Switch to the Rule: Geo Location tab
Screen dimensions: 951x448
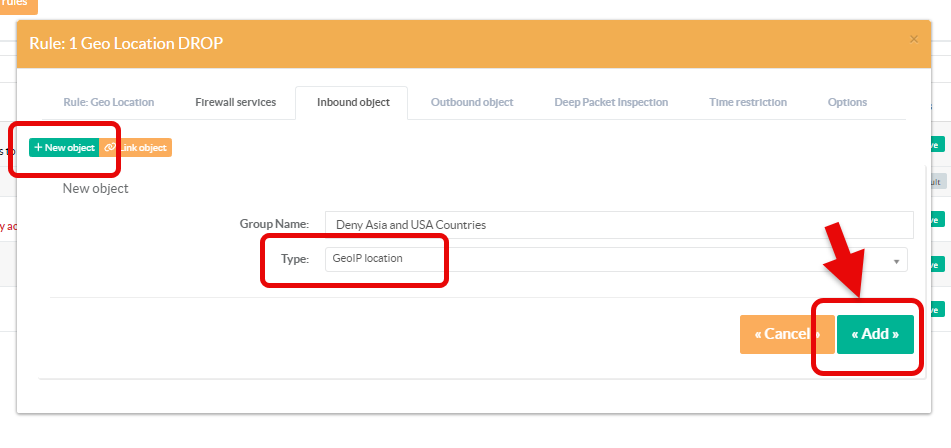click(109, 102)
